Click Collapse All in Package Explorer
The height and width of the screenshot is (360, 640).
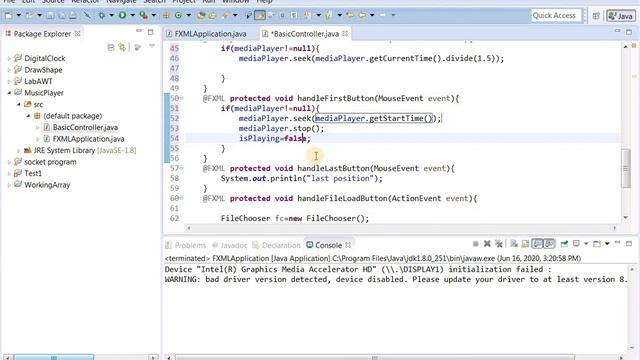pos(111,47)
